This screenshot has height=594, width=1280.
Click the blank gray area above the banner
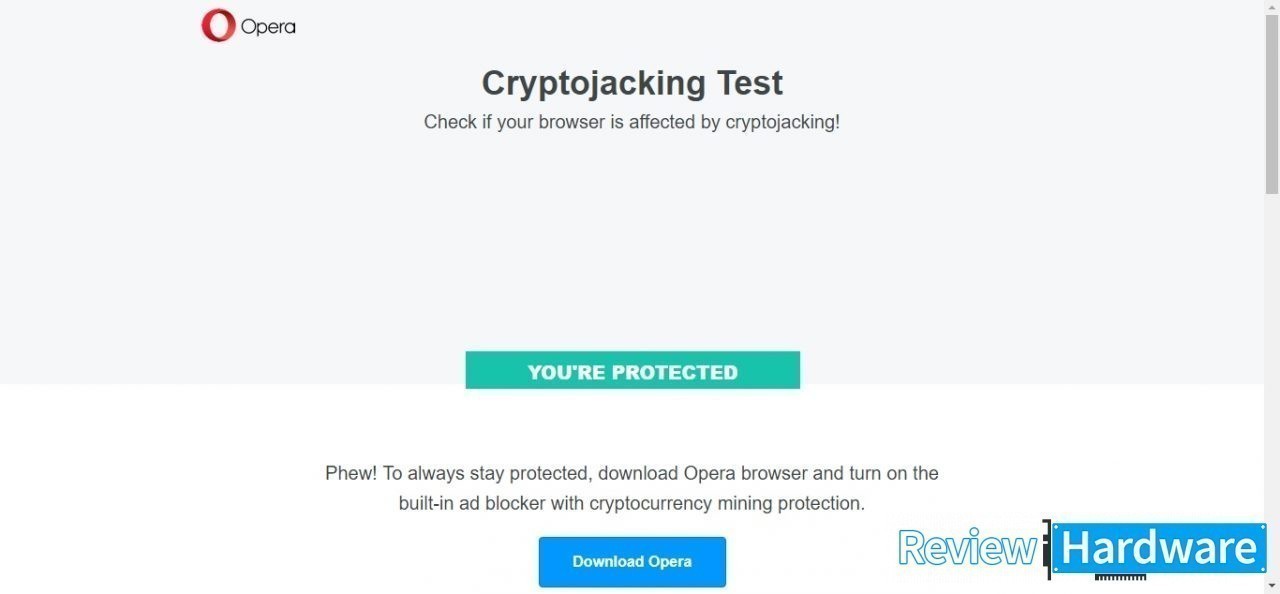(x=632, y=250)
